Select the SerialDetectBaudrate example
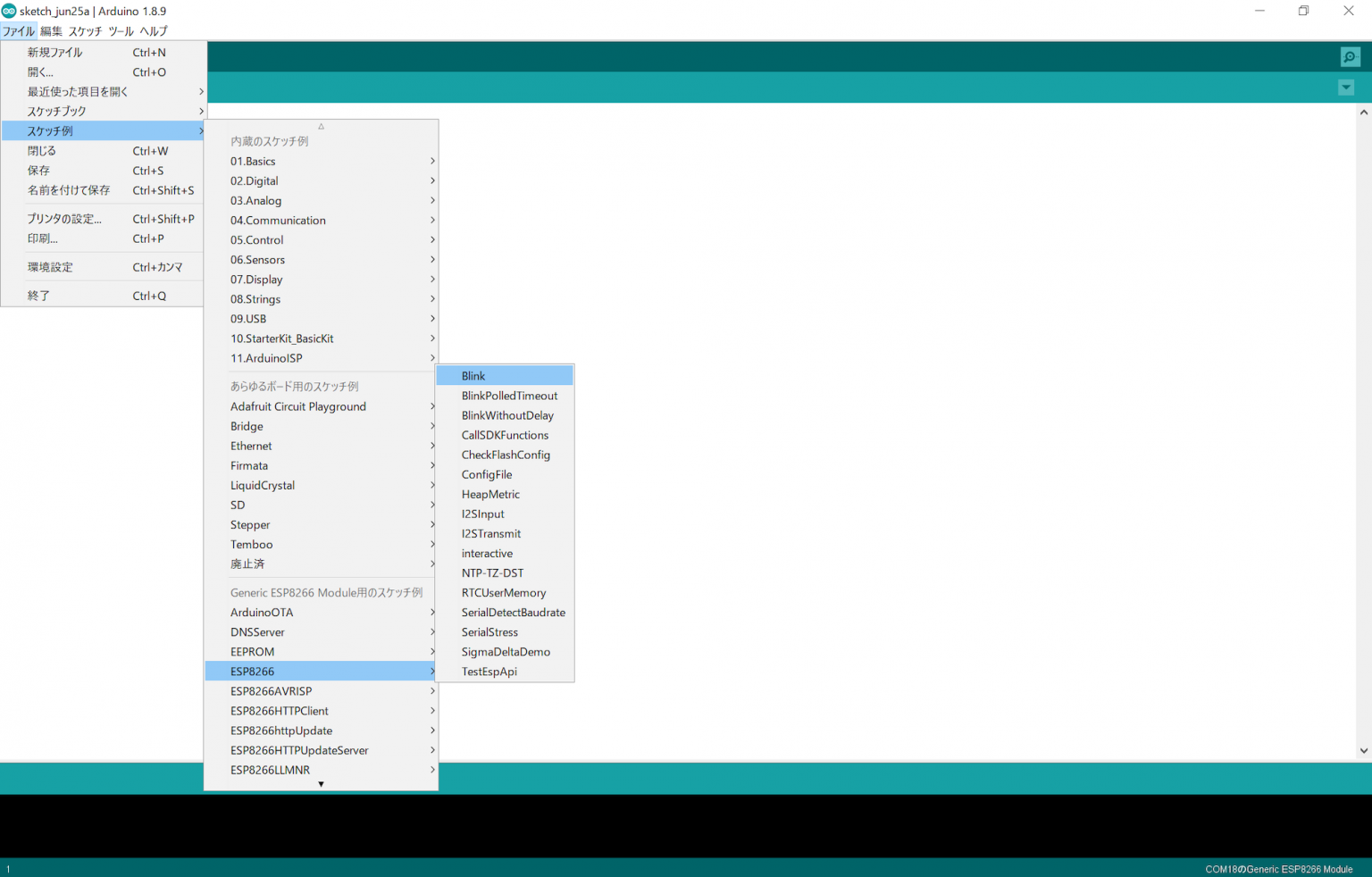Image resolution: width=1372 pixels, height=877 pixels. pos(513,613)
